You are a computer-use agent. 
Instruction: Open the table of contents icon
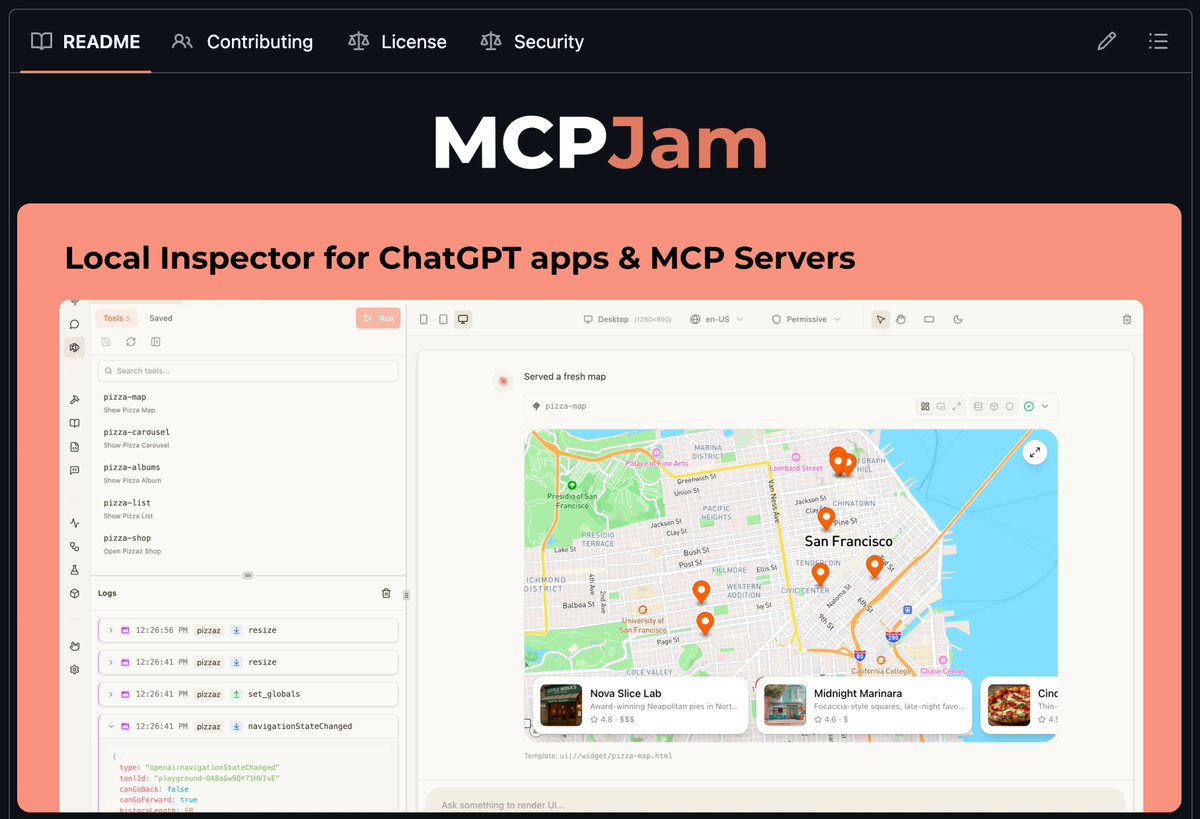click(1158, 41)
